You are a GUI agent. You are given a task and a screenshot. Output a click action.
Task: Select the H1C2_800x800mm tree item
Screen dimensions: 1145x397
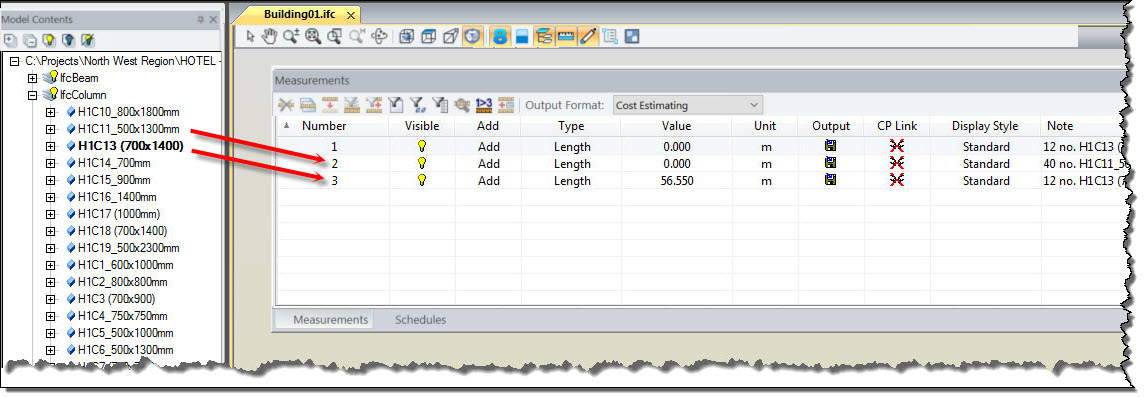pyautogui.click(x=123, y=282)
